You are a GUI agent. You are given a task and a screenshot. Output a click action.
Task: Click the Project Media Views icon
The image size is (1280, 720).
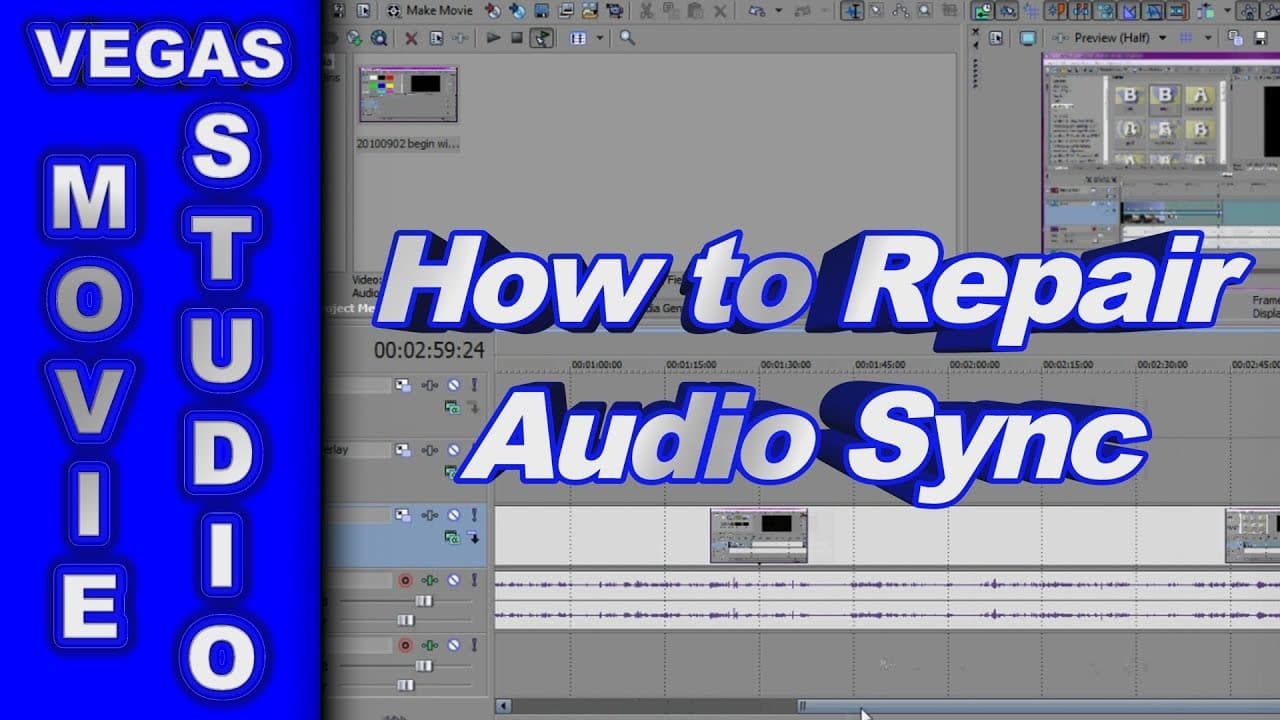point(578,38)
